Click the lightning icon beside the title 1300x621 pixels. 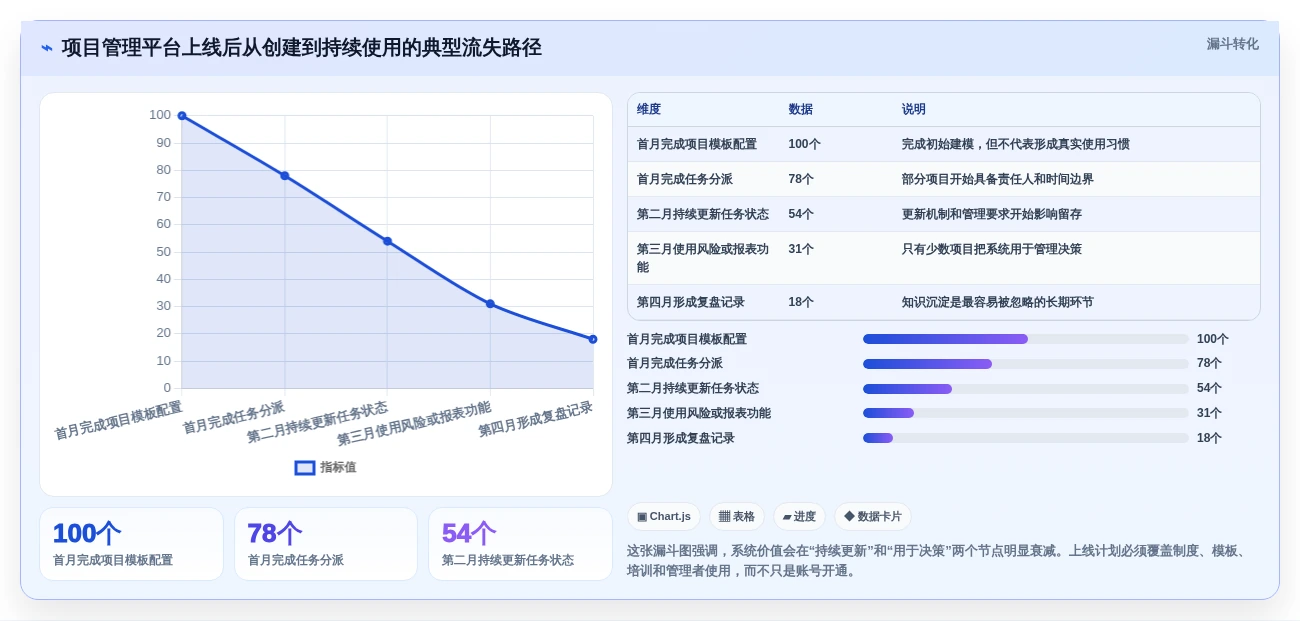47,47
